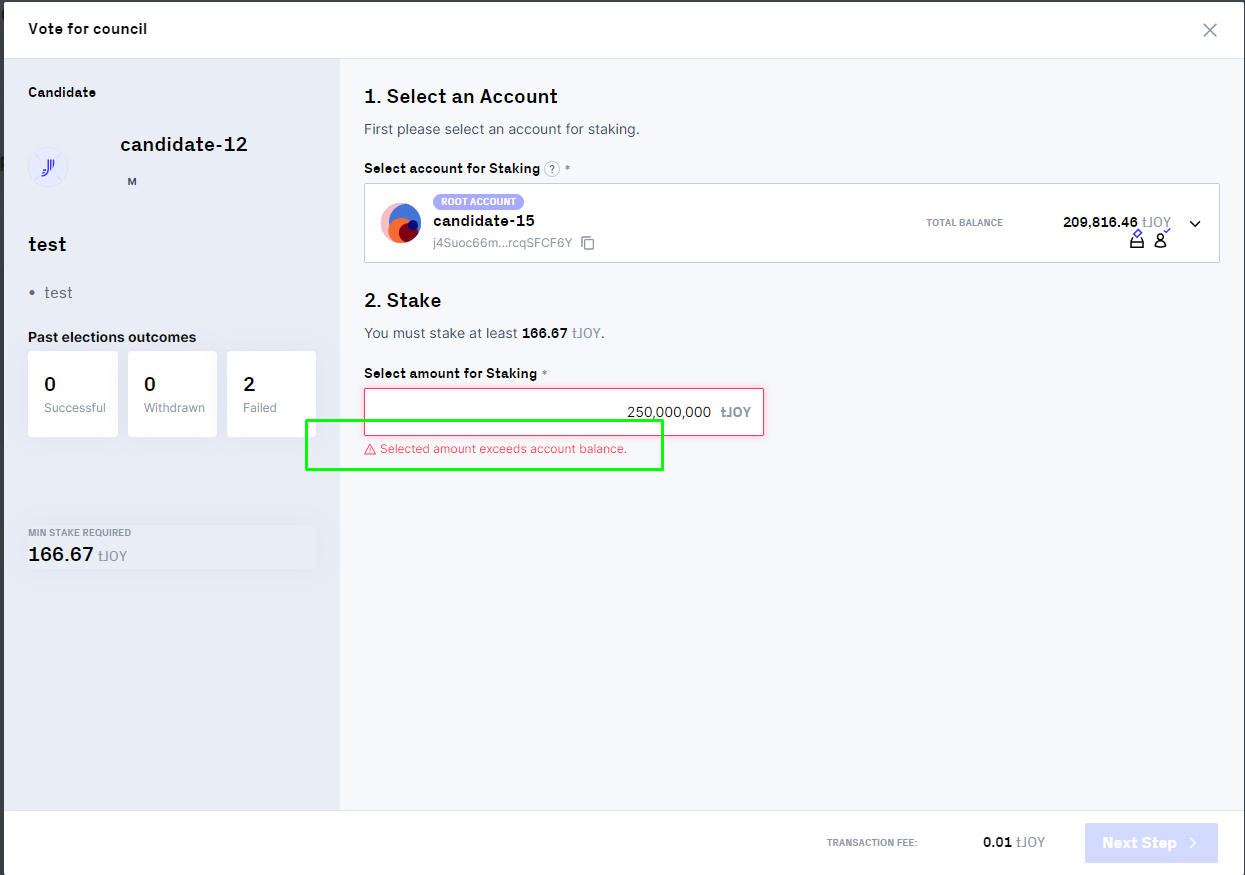
Task: Click the lock icon beside total balance
Action: click(1136, 240)
